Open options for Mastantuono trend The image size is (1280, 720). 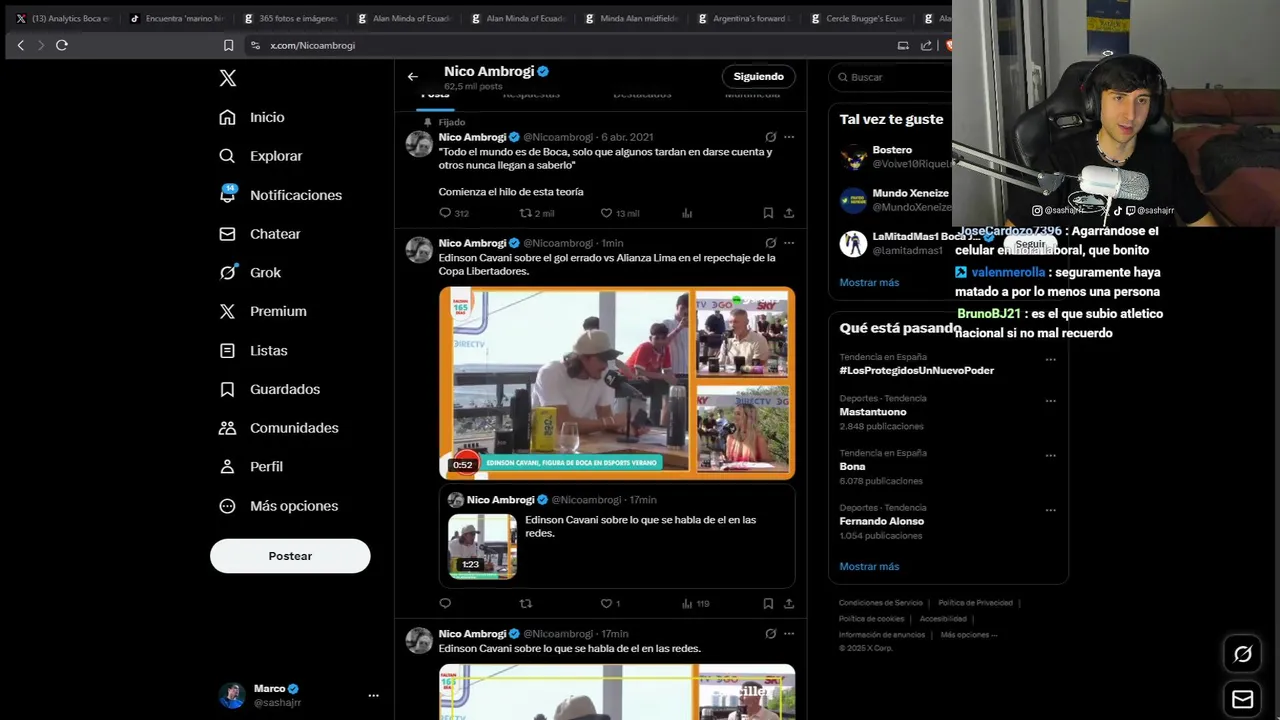coord(1050,401)
